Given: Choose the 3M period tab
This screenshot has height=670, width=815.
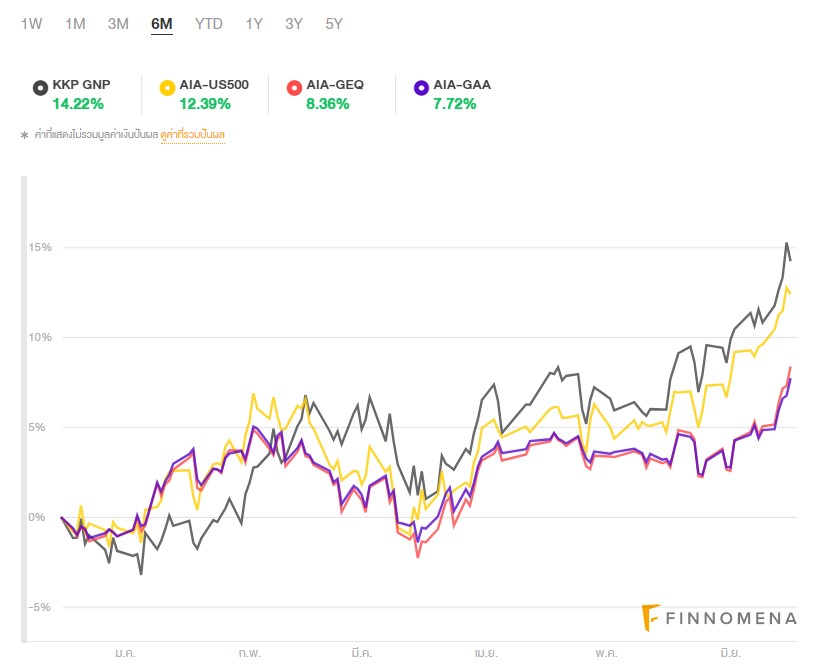Looking at the screenshot, I should [x=118, y=24].
